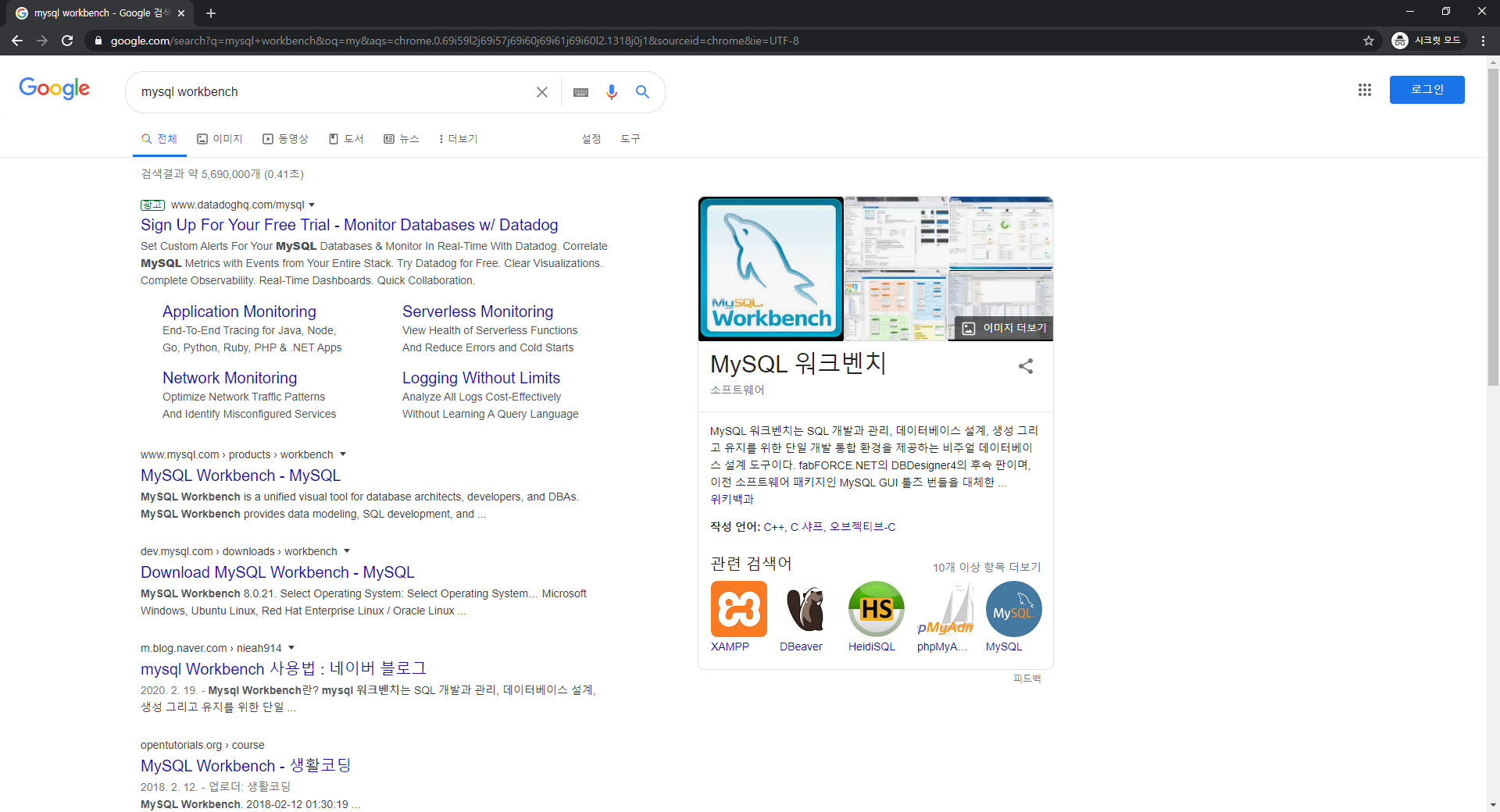Open Serverless Monitoring sitelink
Image resolution: width=1500 pixels, height=812 pixels.
pos(477,312)
